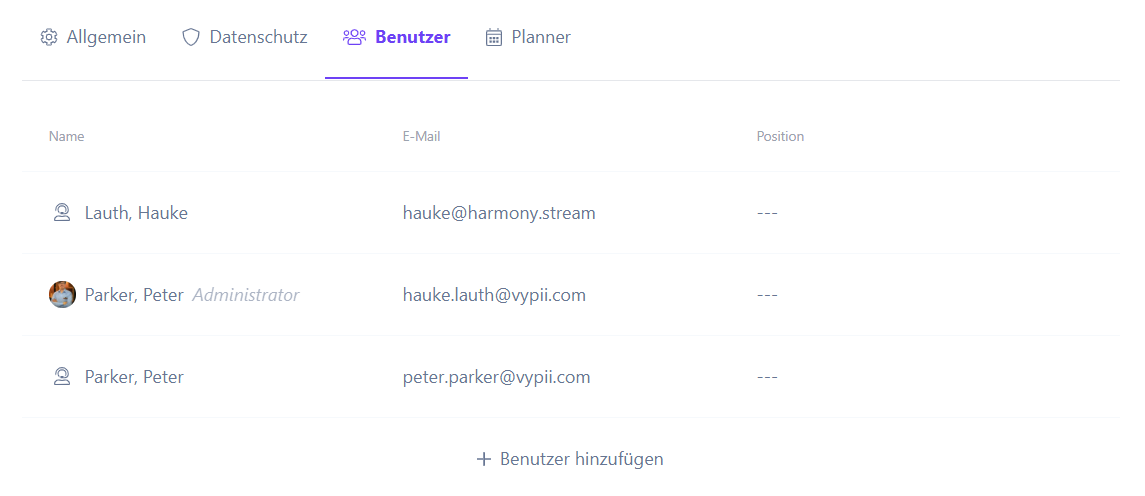Image resolution: width=1145 pixels, height=496 pixels.
Task: Click the Name column header
Action: click(x=66, y=136)
